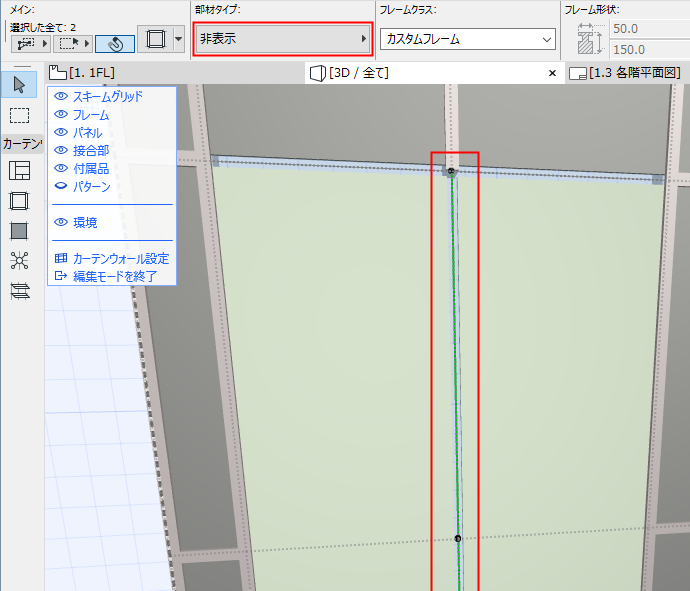Click the polygon selection method icon
This screenshot has height=591, width=690.
click(x=25, y=44)
